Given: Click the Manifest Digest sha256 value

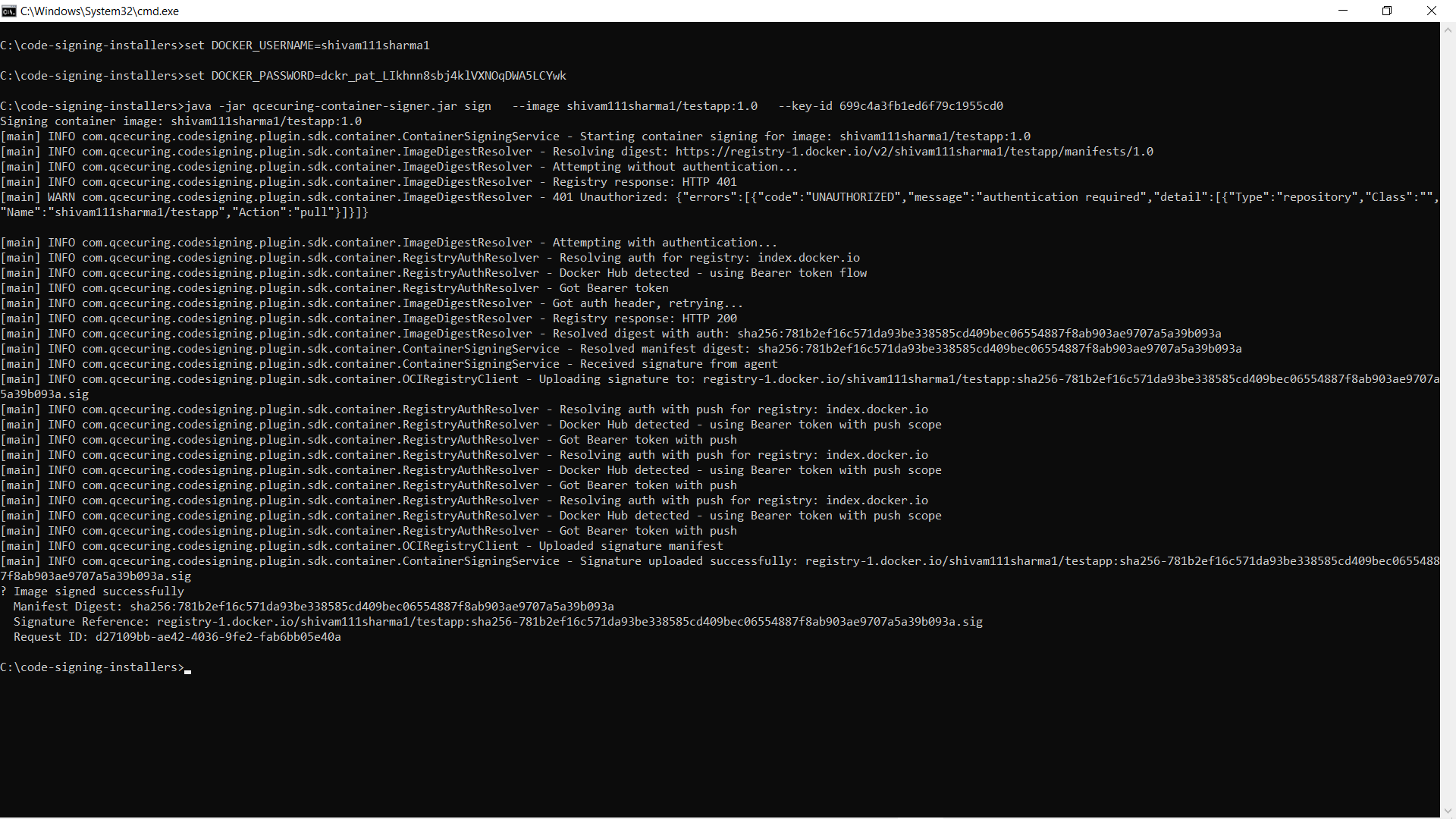Looking at the screenshot, I should [372, 607].
